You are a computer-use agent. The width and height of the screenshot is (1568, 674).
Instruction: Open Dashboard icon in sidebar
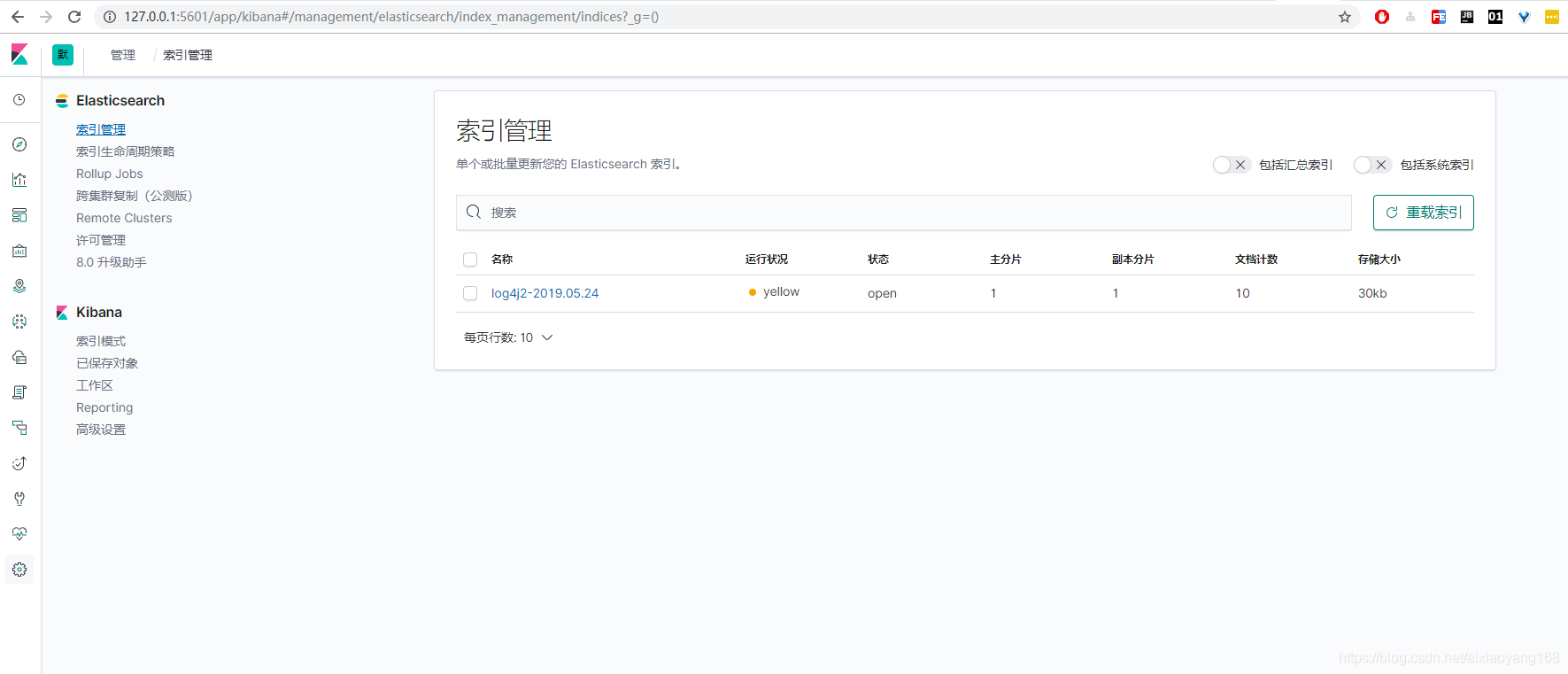pyautogui.click(x=19, y=215)
